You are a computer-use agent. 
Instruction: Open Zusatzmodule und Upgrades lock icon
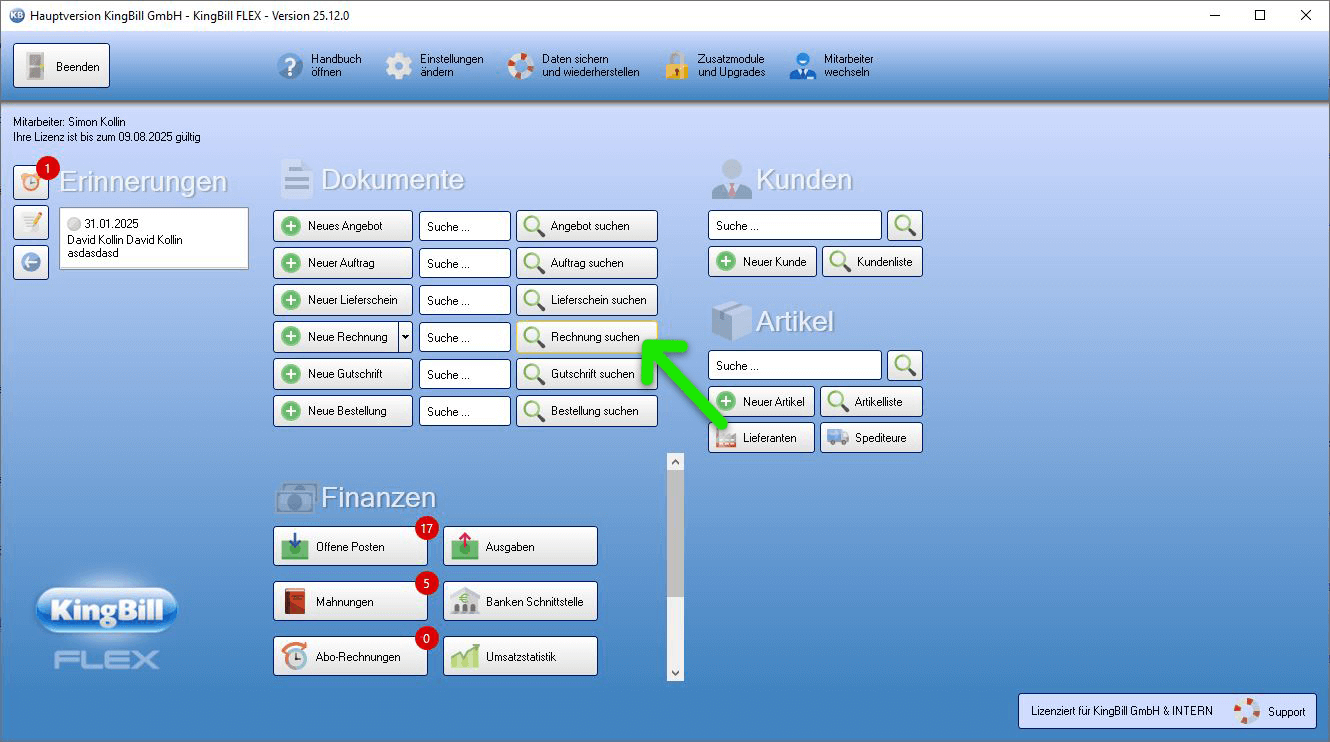pyautogui.click(x=677, y=66)
